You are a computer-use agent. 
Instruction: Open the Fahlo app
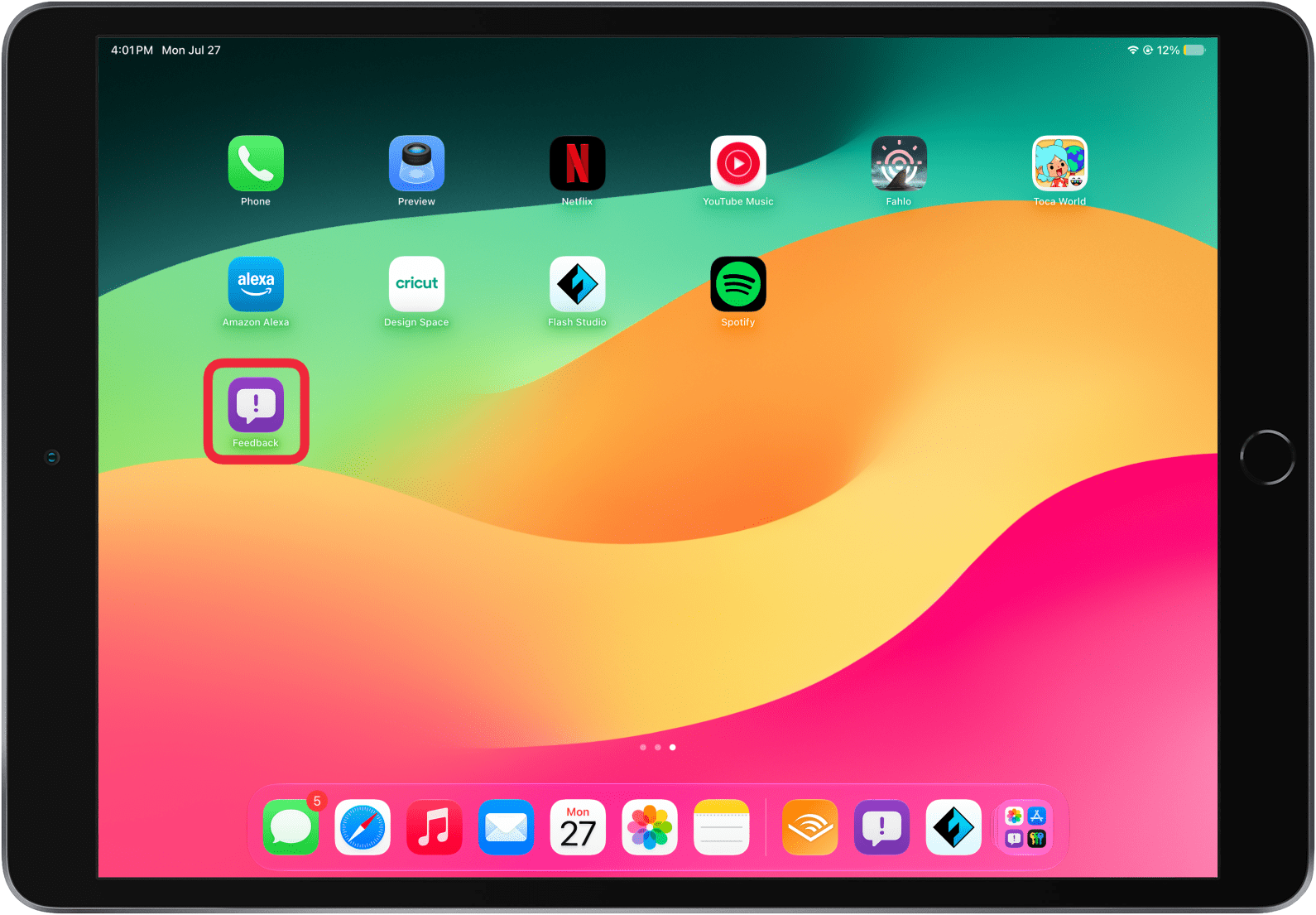pos(899,163)
